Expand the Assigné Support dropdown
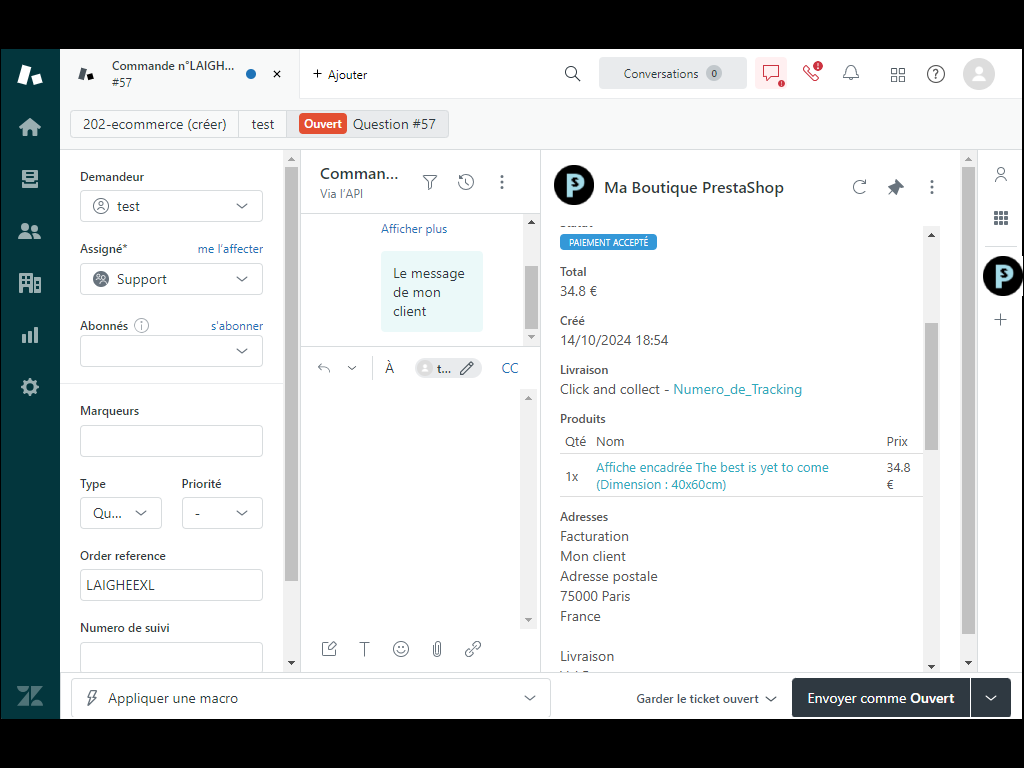Image resolution: width=1024 pixels, height=768 pixels. pyautogui.click(x=171, y=279)
